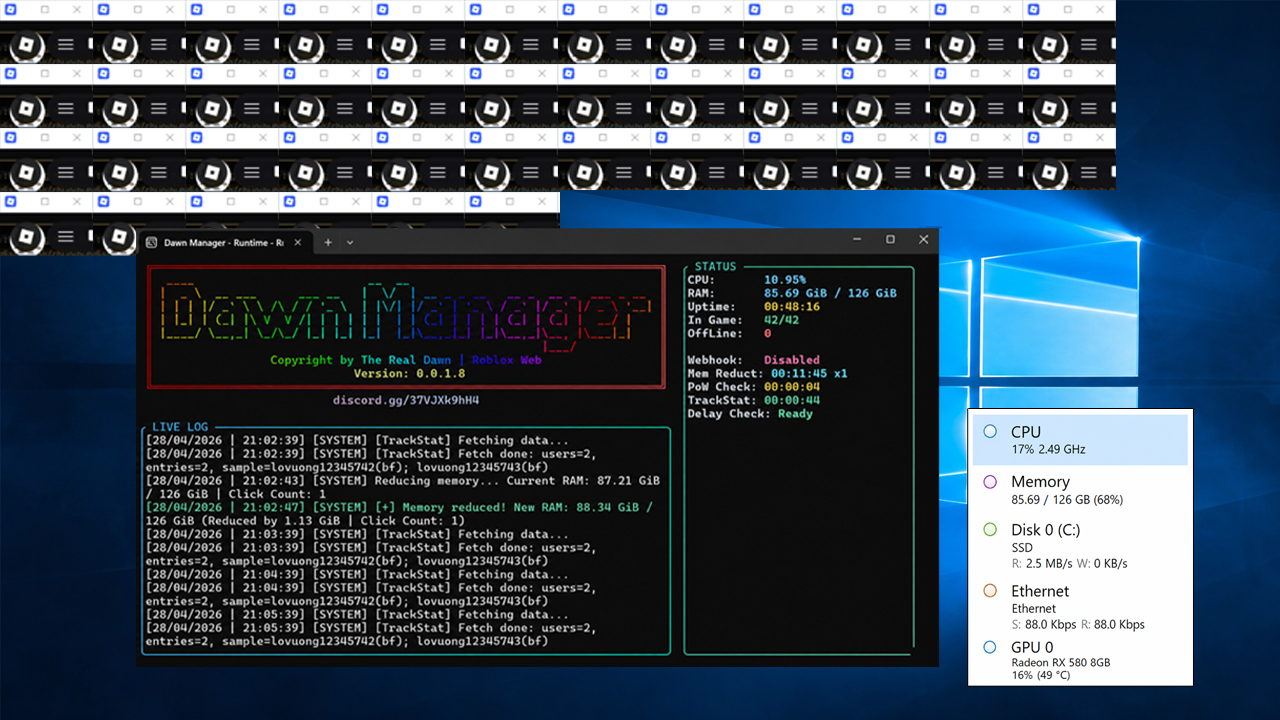The width and height of the screenshot is (1280, 720).
Task: Click the purple circle icon beside Memory
Action: click(990, 481)
